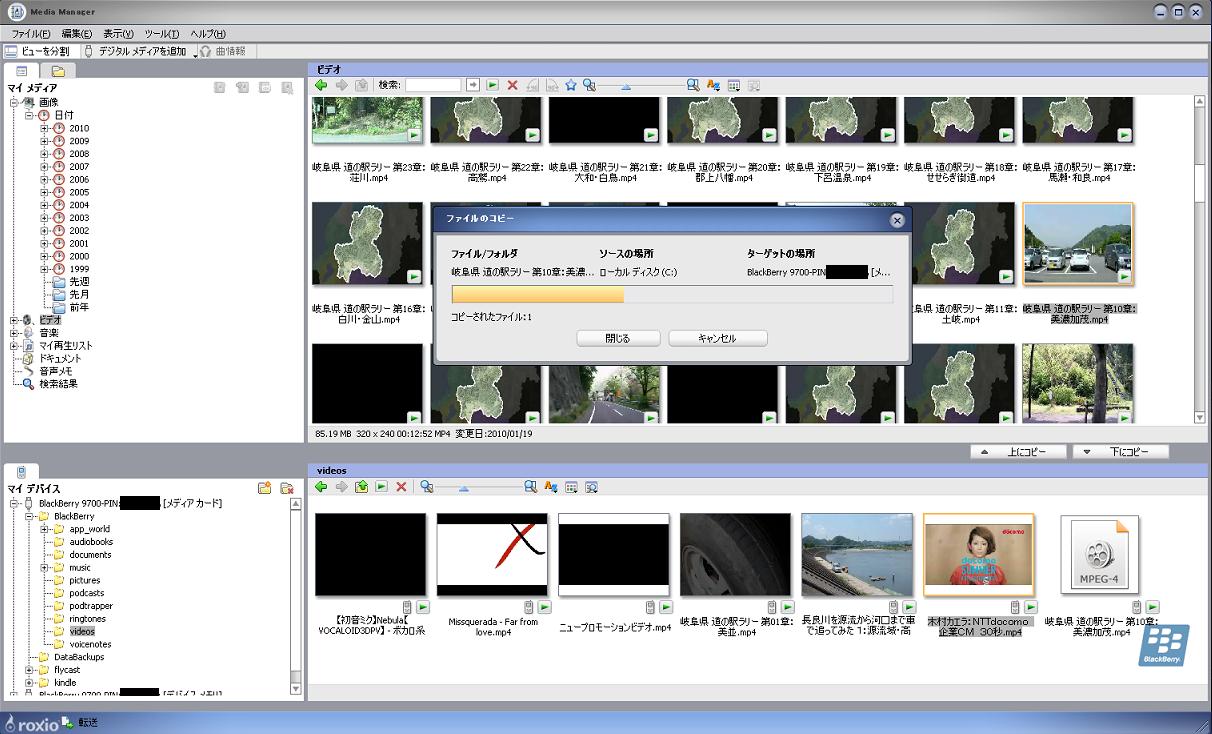Adjust the thumbnail size slider in ビデオ toolbar
The height and width of the screenshot is (734, 1212).
point(626,87)
